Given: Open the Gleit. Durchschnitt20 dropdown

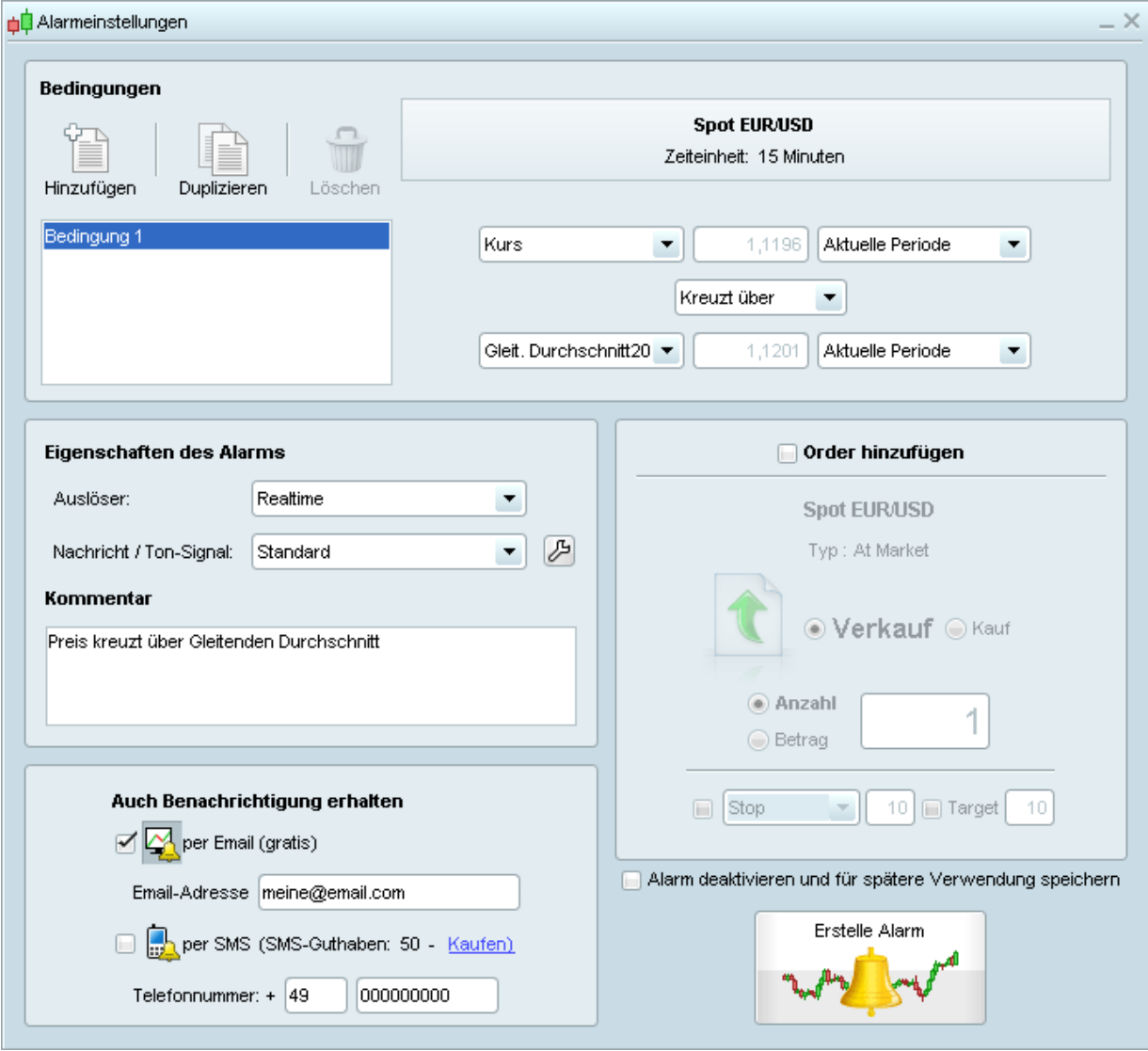Looking at the screenshot, I should 582,351.
